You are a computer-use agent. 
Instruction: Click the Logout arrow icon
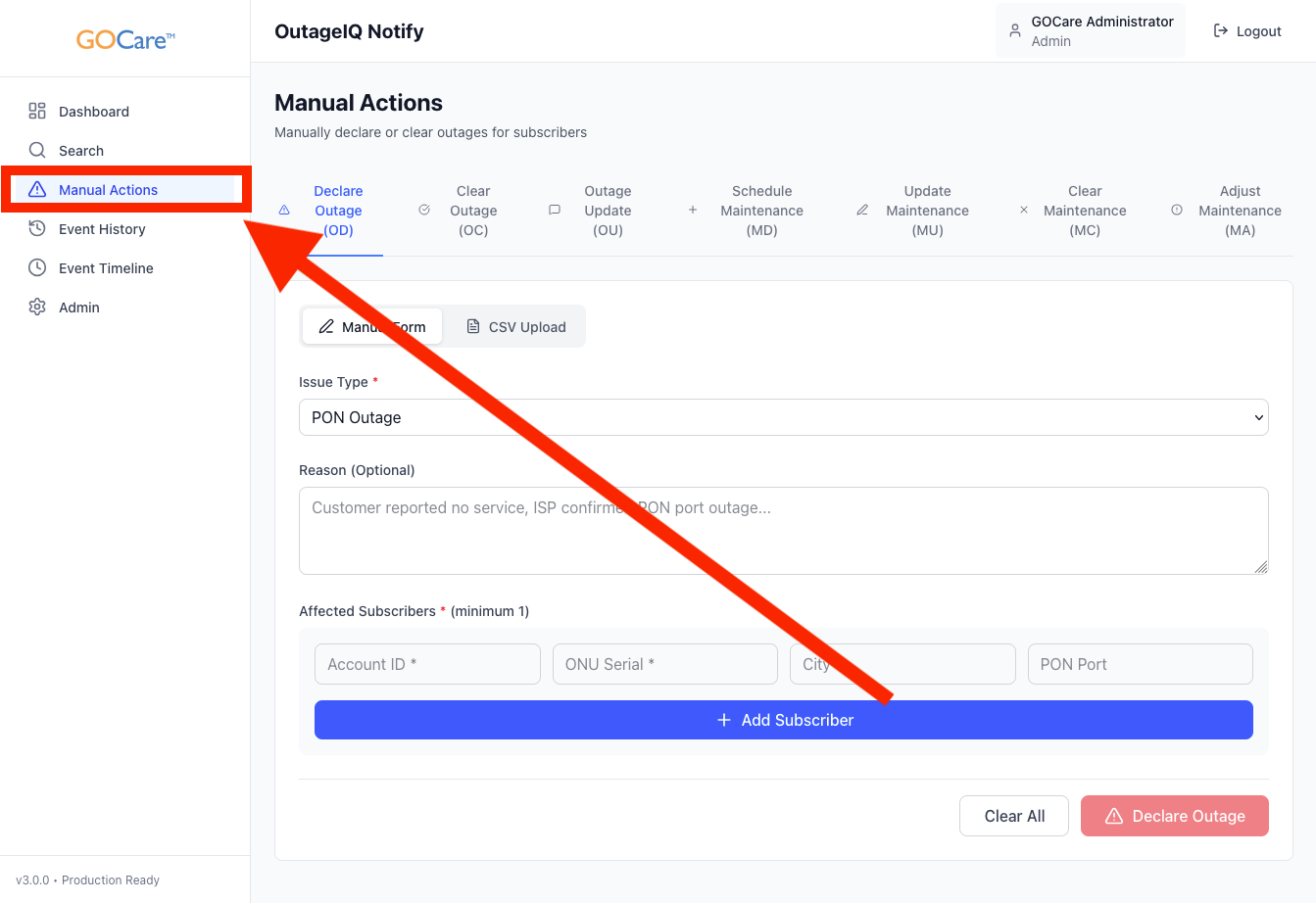pos(1221,31)
